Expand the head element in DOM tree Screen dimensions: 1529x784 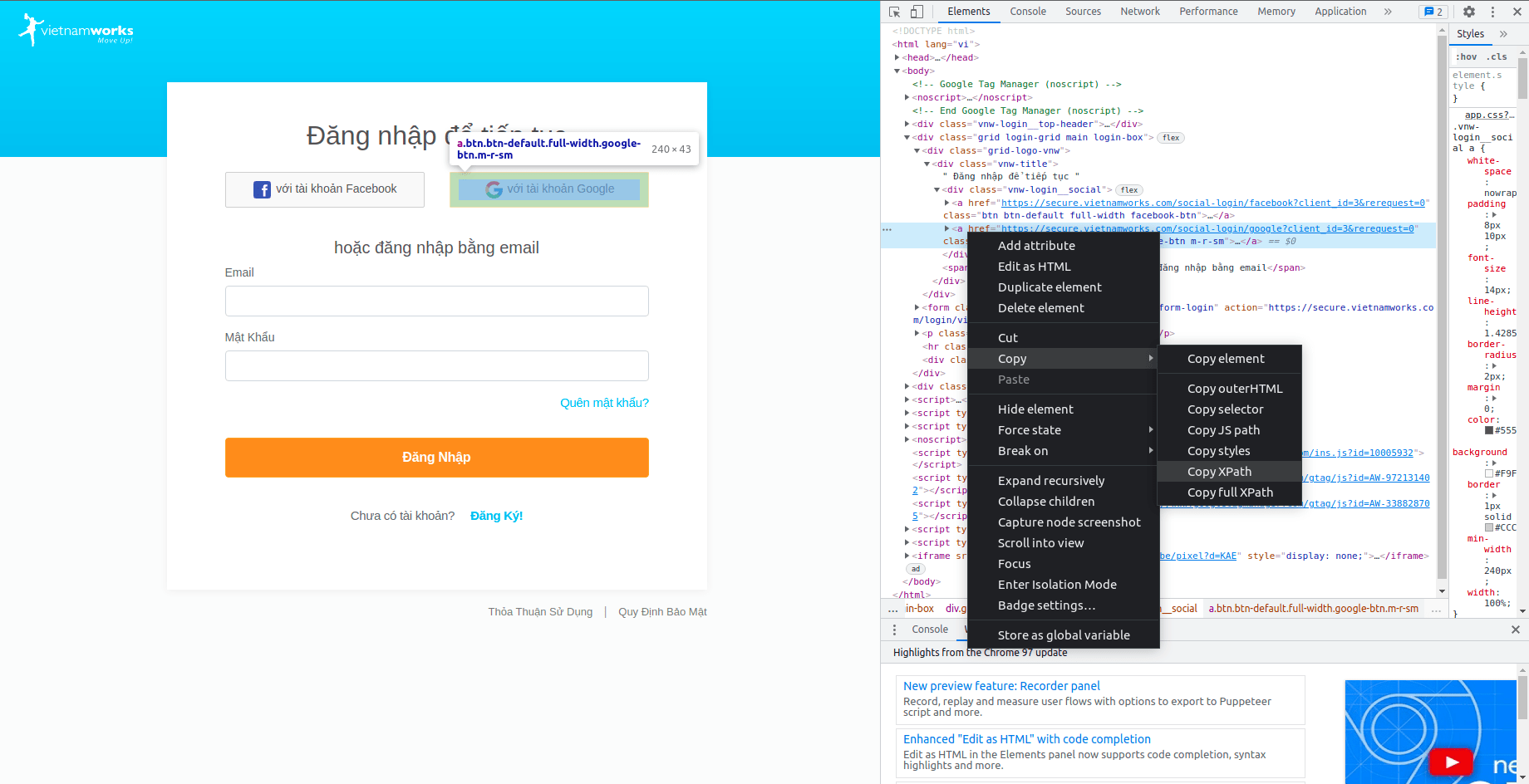click(897, 57)
